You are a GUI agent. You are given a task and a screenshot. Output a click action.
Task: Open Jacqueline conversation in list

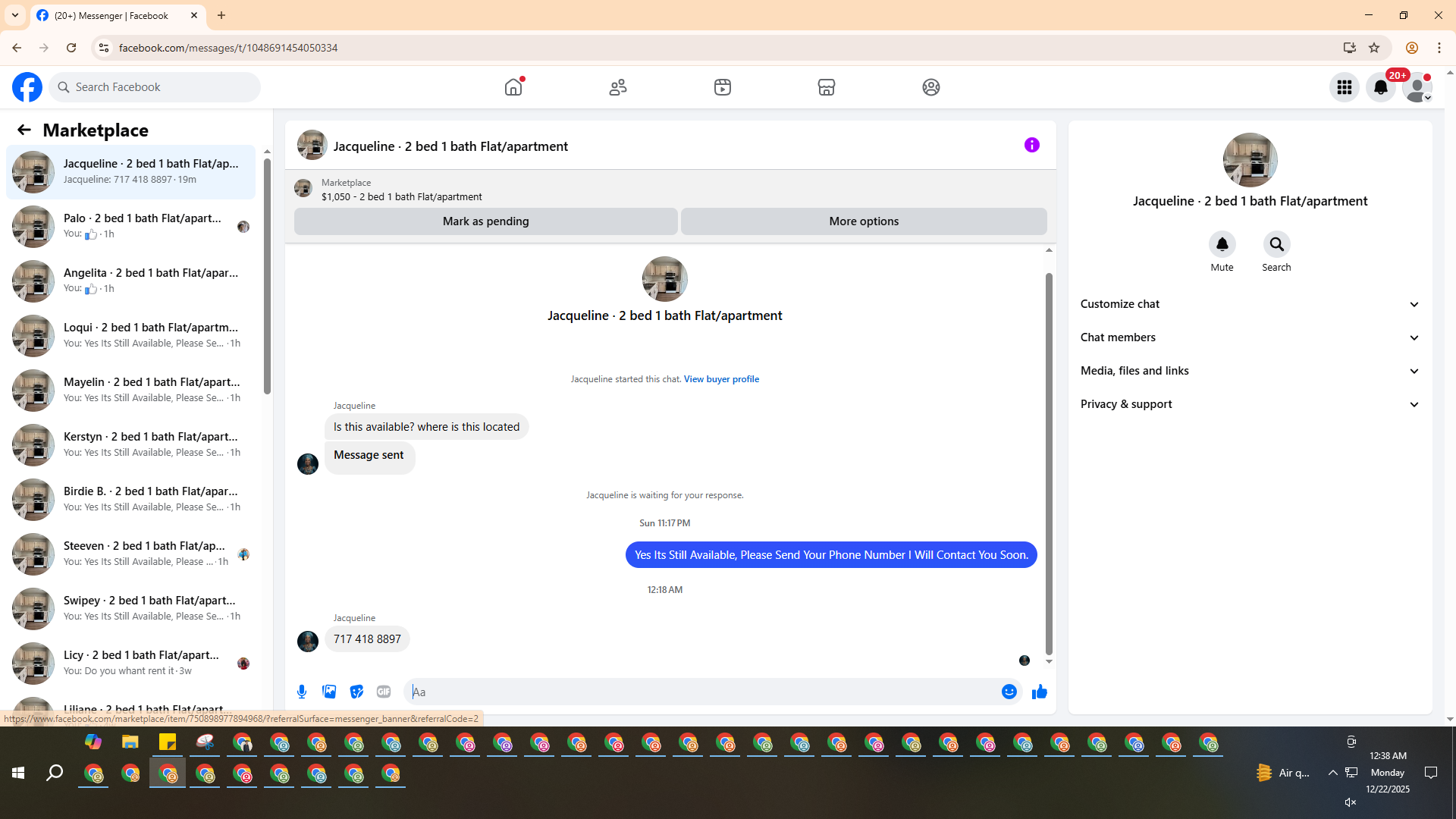tap(130, 172)
